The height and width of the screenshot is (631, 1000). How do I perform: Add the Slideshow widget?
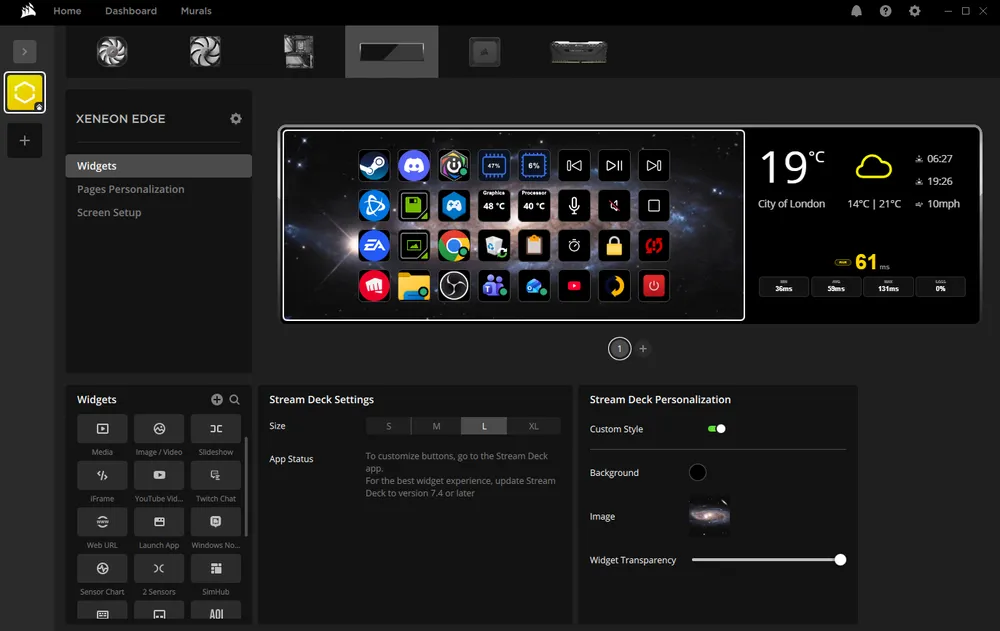point(216,429)
